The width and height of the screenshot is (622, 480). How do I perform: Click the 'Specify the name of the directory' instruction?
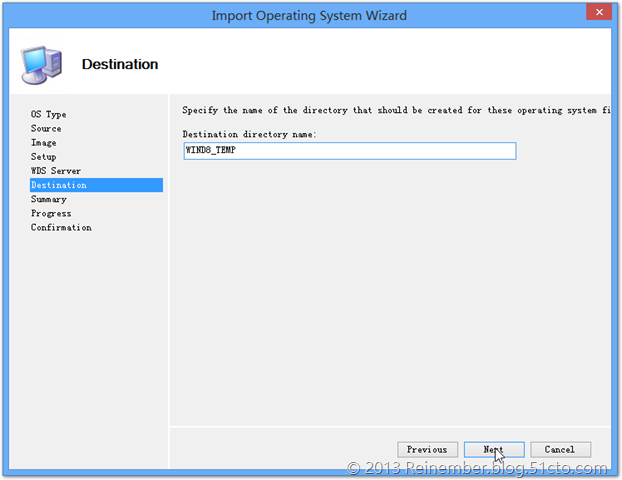(396, 110)
